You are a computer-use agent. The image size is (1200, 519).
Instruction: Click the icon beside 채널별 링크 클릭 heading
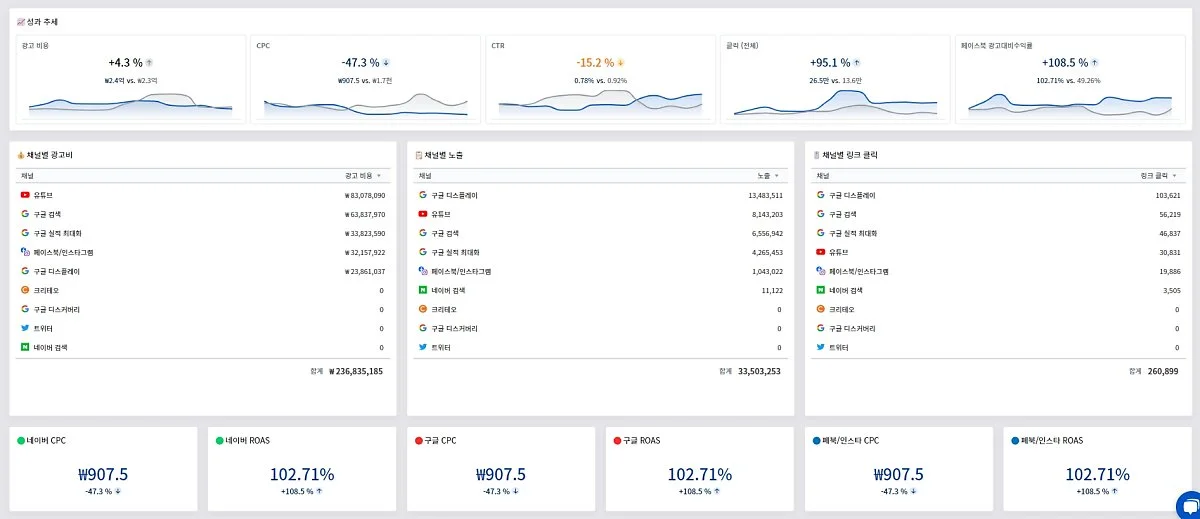[816, 155]
